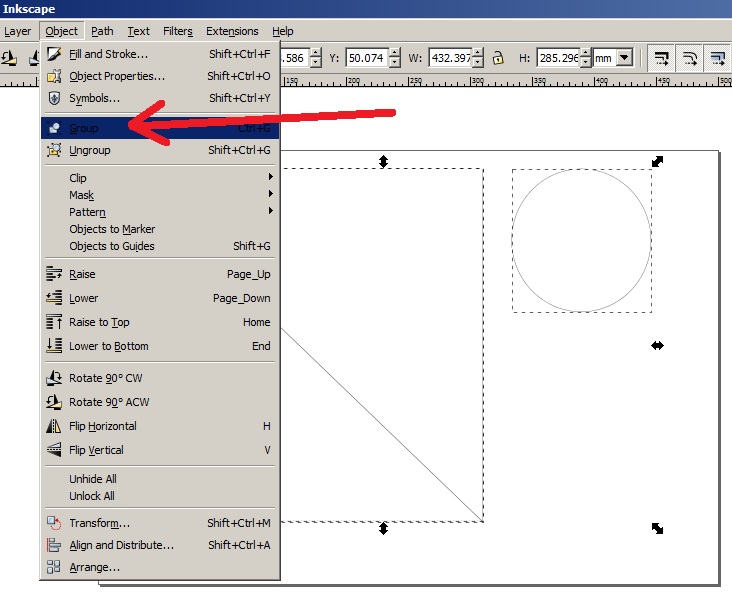
Task: Decrease the width with down arrow
Action: coord(478,63)
